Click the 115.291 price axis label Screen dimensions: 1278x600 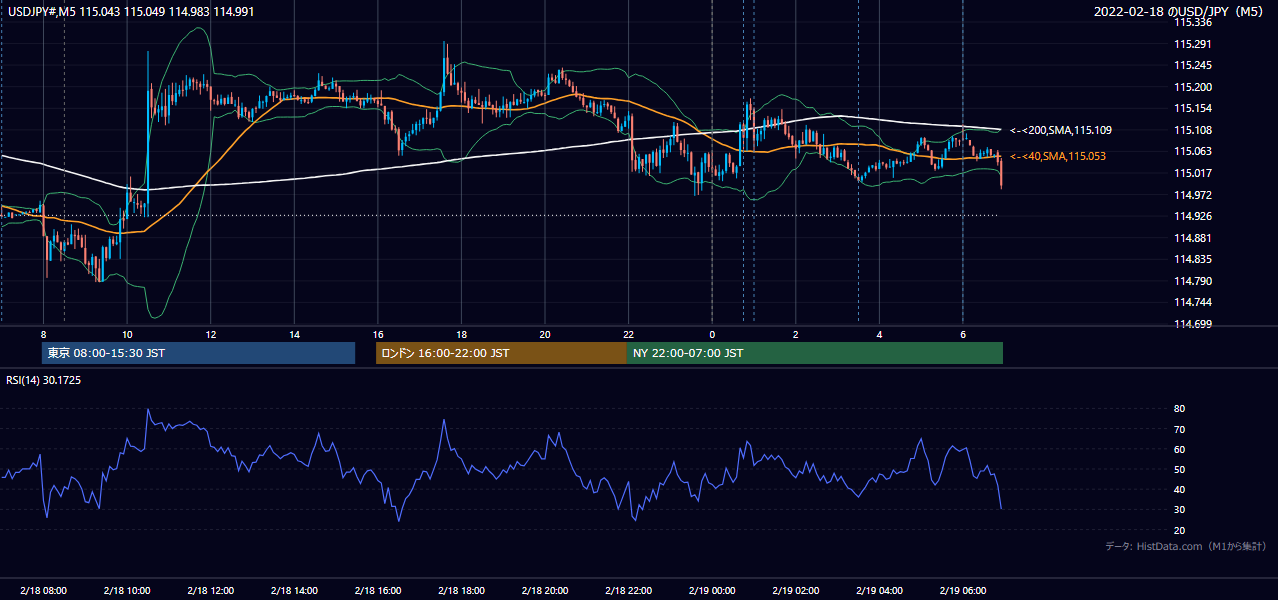click(1193, 44)
